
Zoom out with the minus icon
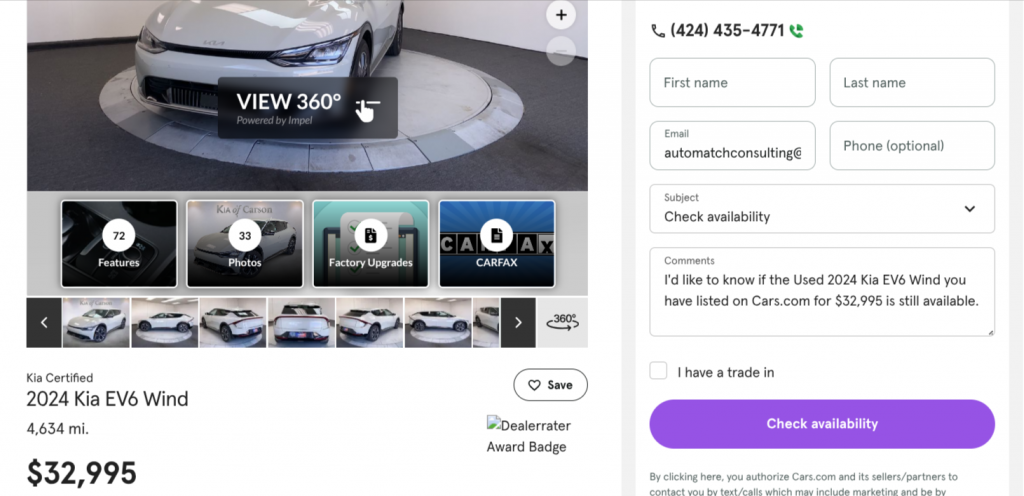coord(561,51)
